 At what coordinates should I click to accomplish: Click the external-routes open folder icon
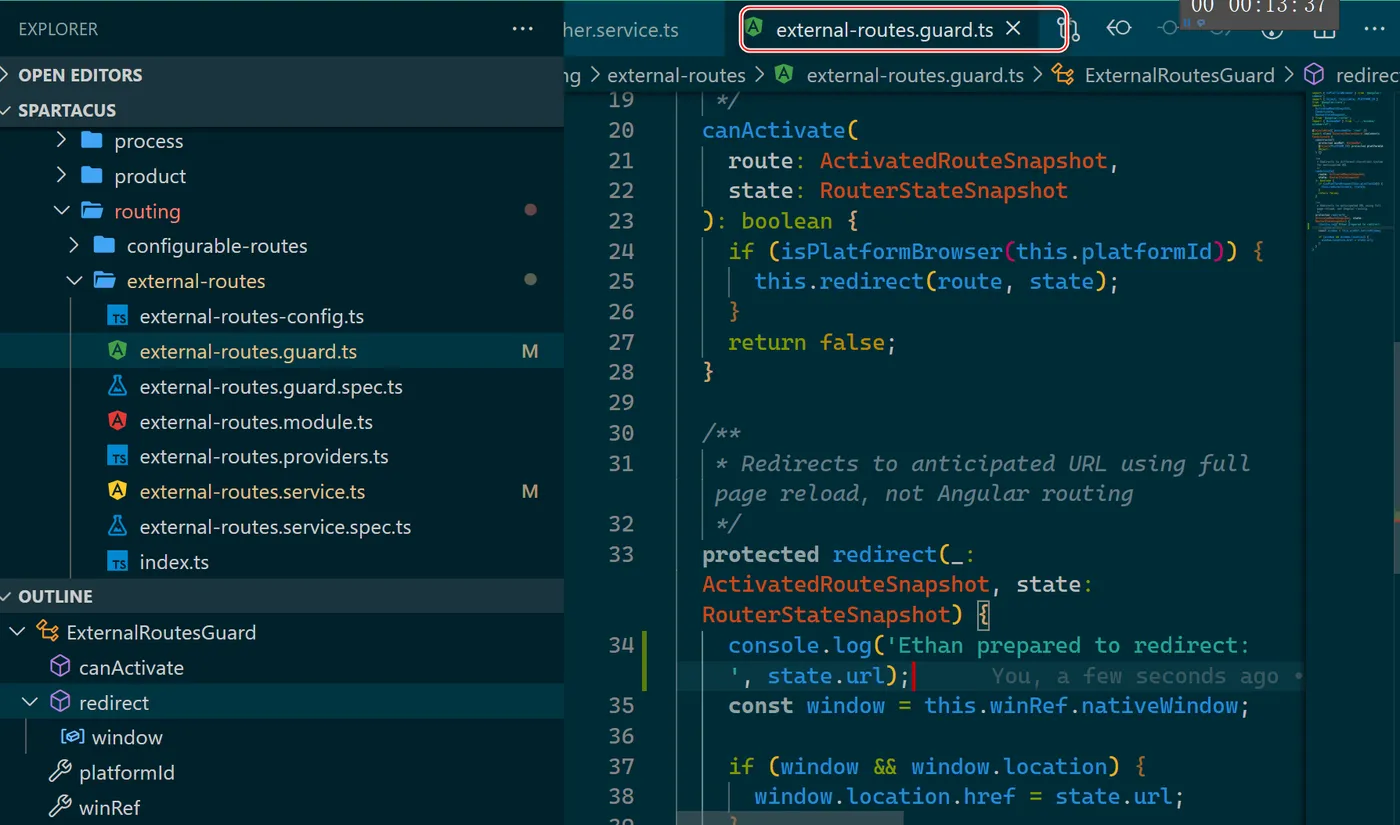click(104, 280)
